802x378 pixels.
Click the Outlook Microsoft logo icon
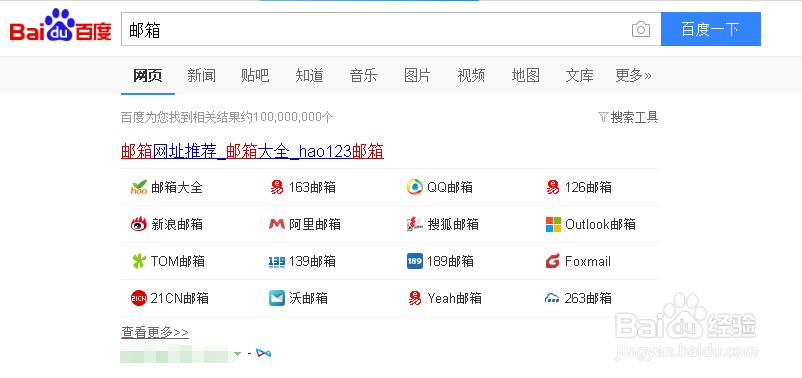(x=553, y=224)
